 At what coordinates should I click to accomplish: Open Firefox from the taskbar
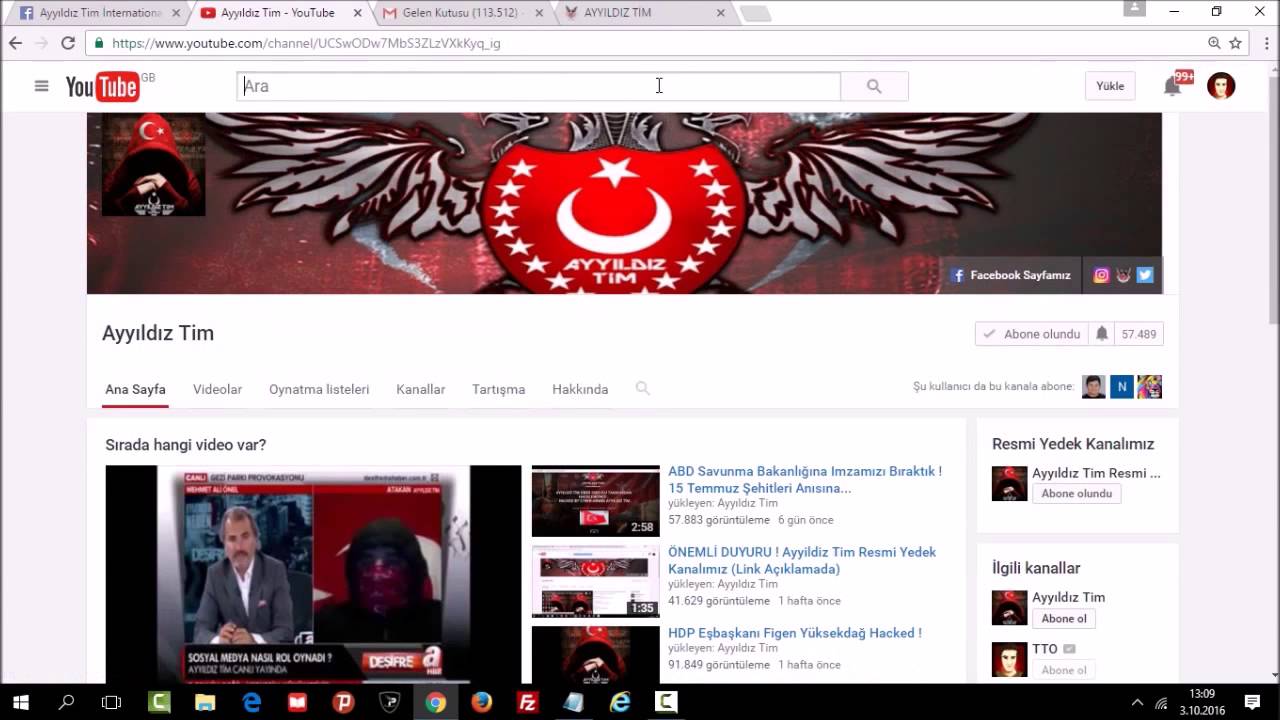point(481,702)
